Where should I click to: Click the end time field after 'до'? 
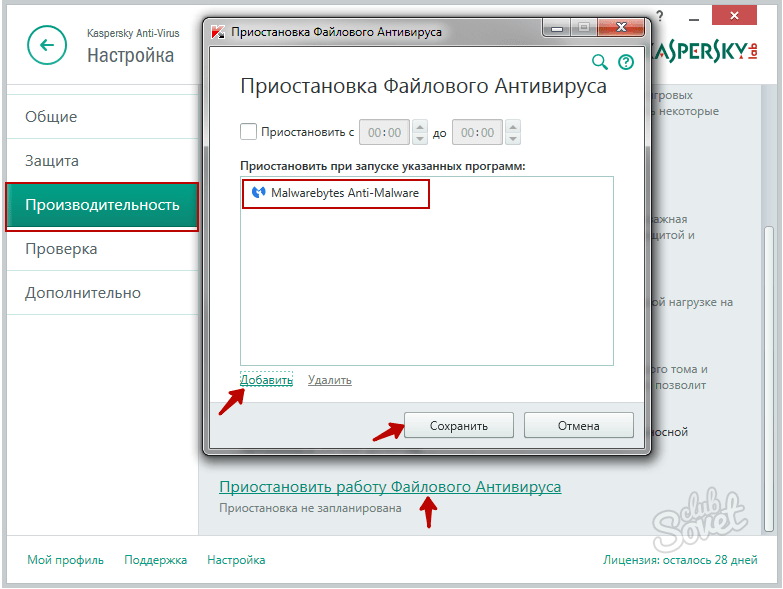(477, 132)
